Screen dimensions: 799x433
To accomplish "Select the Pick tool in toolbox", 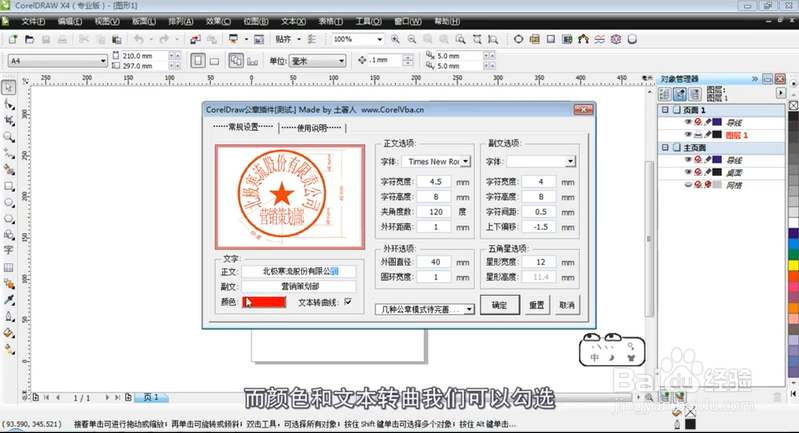I will point(9,88).
